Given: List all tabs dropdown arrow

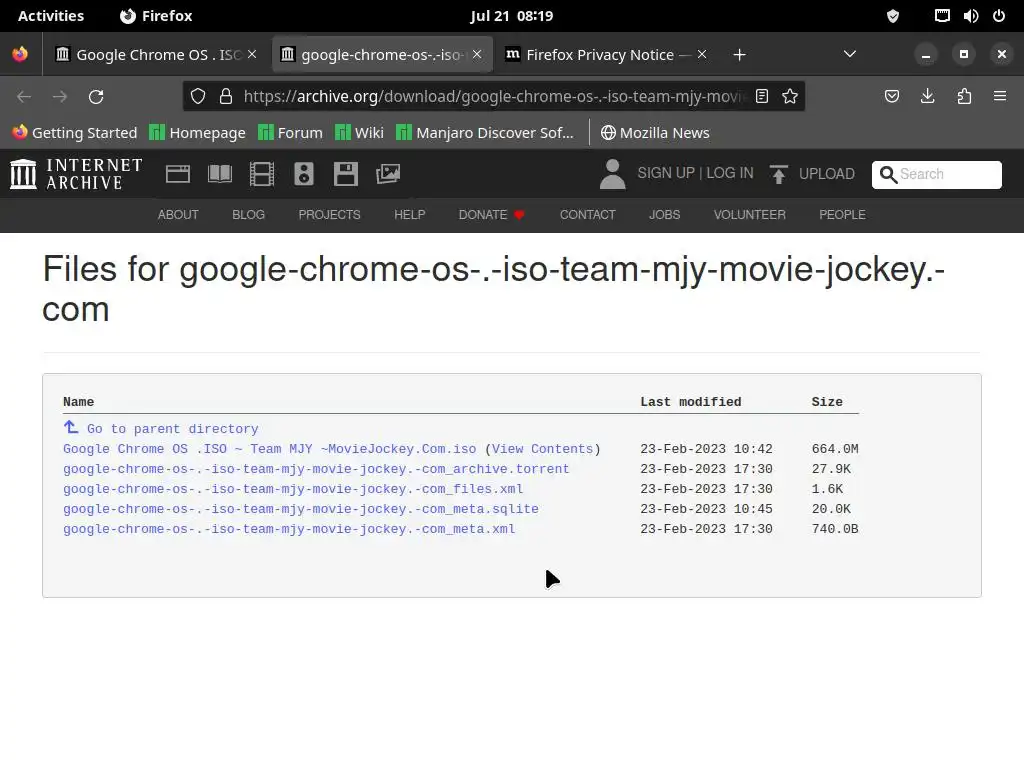Looking at the screenshot, I should coord(850,54).
